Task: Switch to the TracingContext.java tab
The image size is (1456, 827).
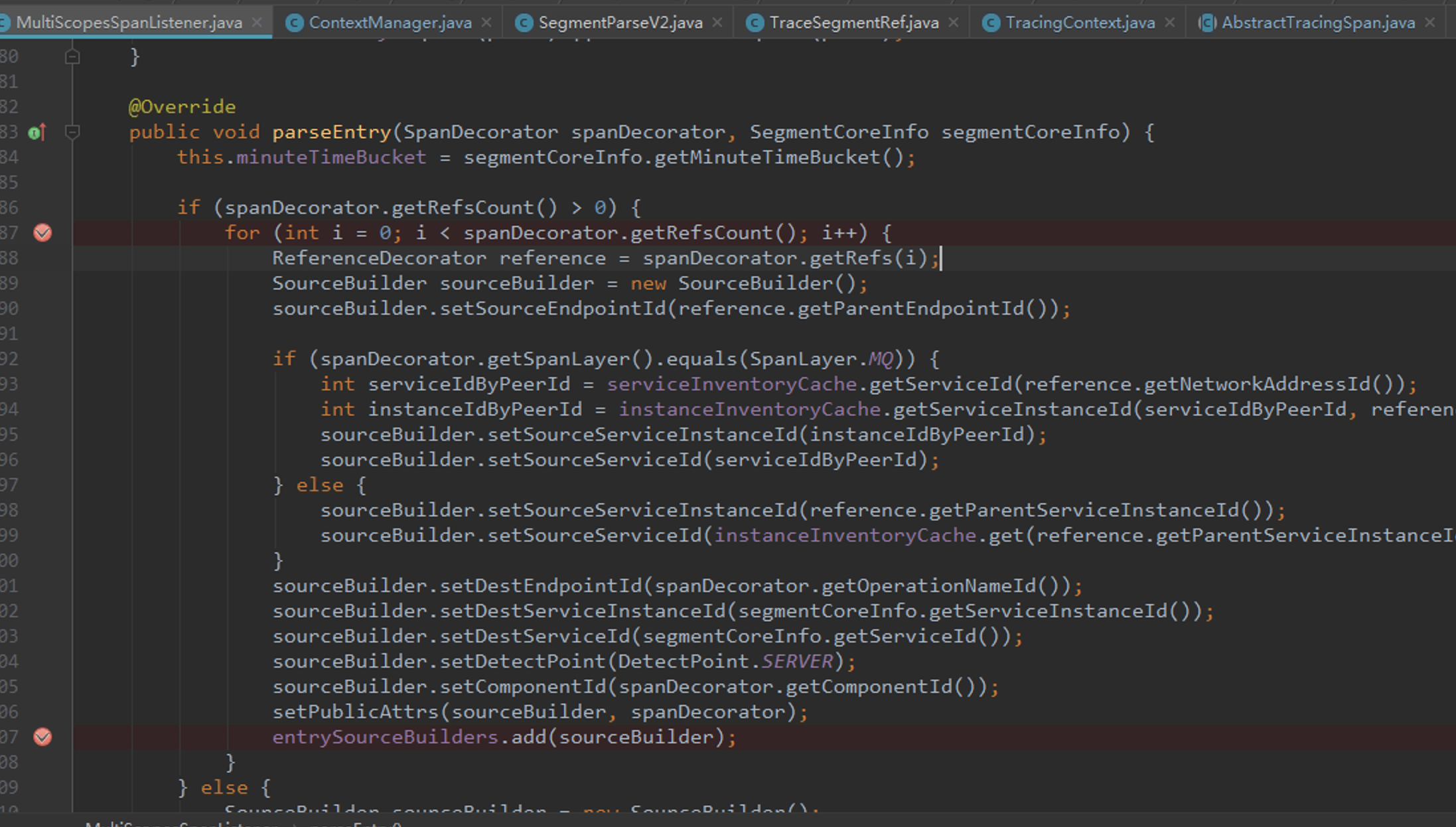Action: (1082, 22)
